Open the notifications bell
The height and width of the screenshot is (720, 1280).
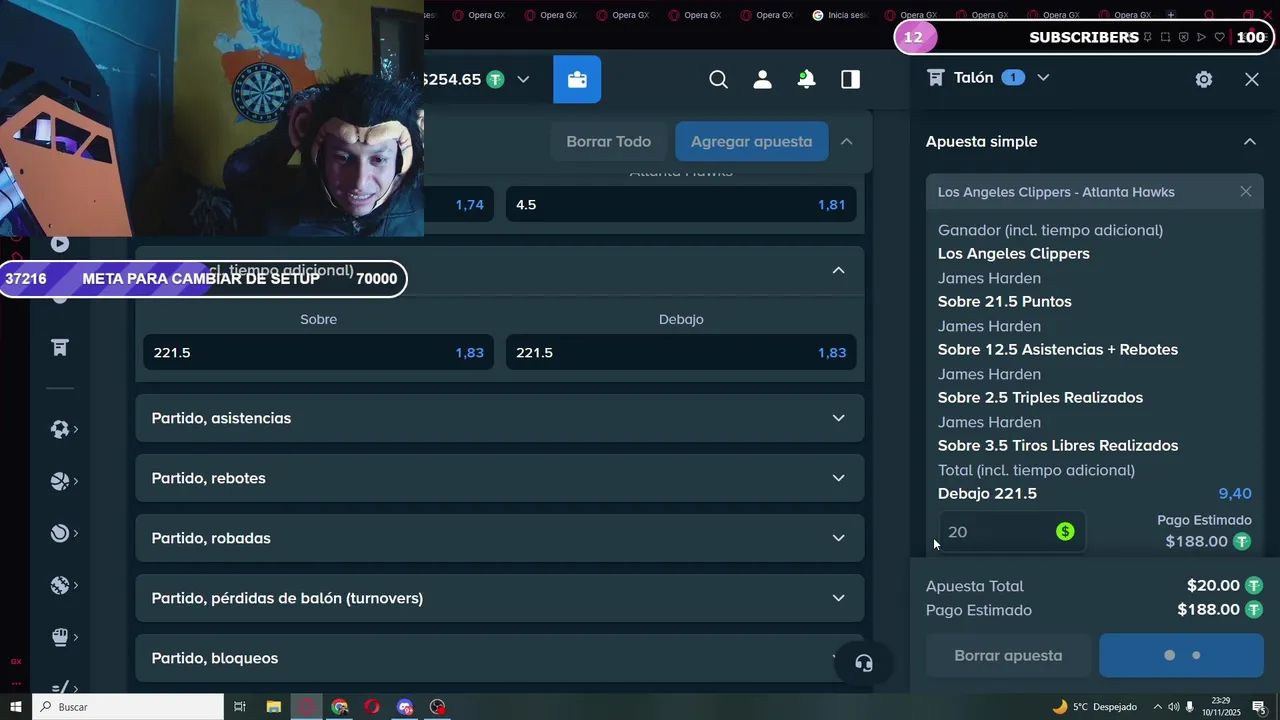[x=806, y=79]
